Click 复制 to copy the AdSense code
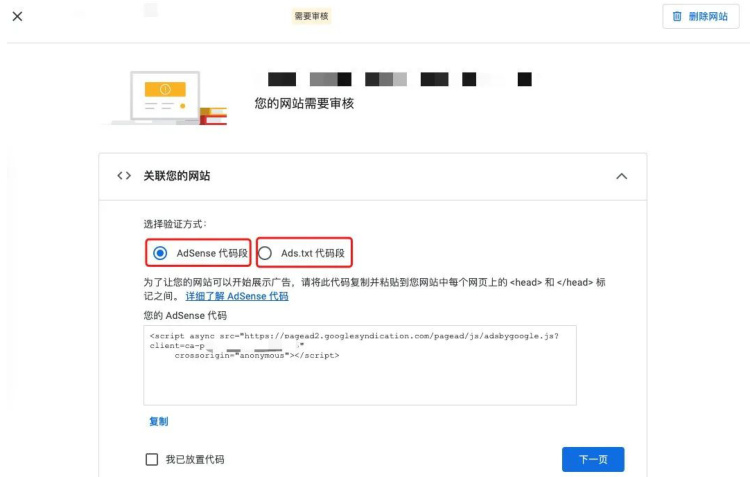Image resolution: width=750 pixels, height=477 pixels. (158, 422)
